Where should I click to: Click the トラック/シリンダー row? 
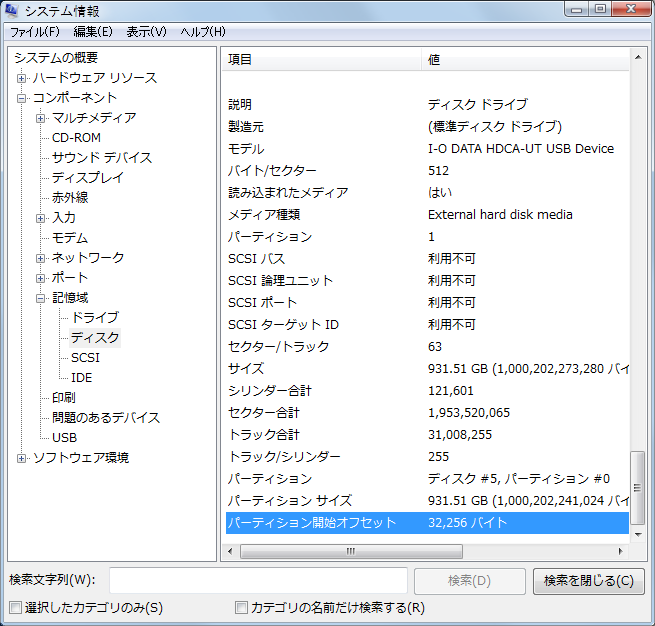pos(427,456)
